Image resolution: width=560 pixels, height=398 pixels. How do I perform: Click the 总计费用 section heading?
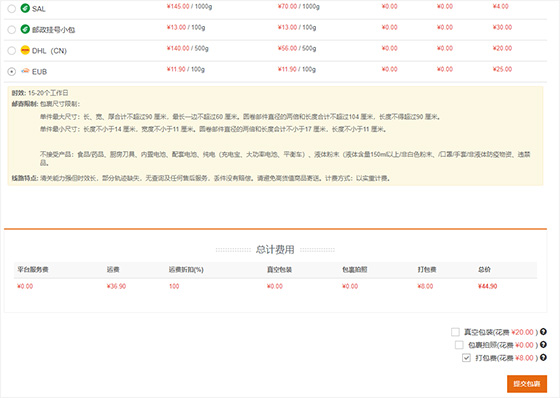point(275,249)
